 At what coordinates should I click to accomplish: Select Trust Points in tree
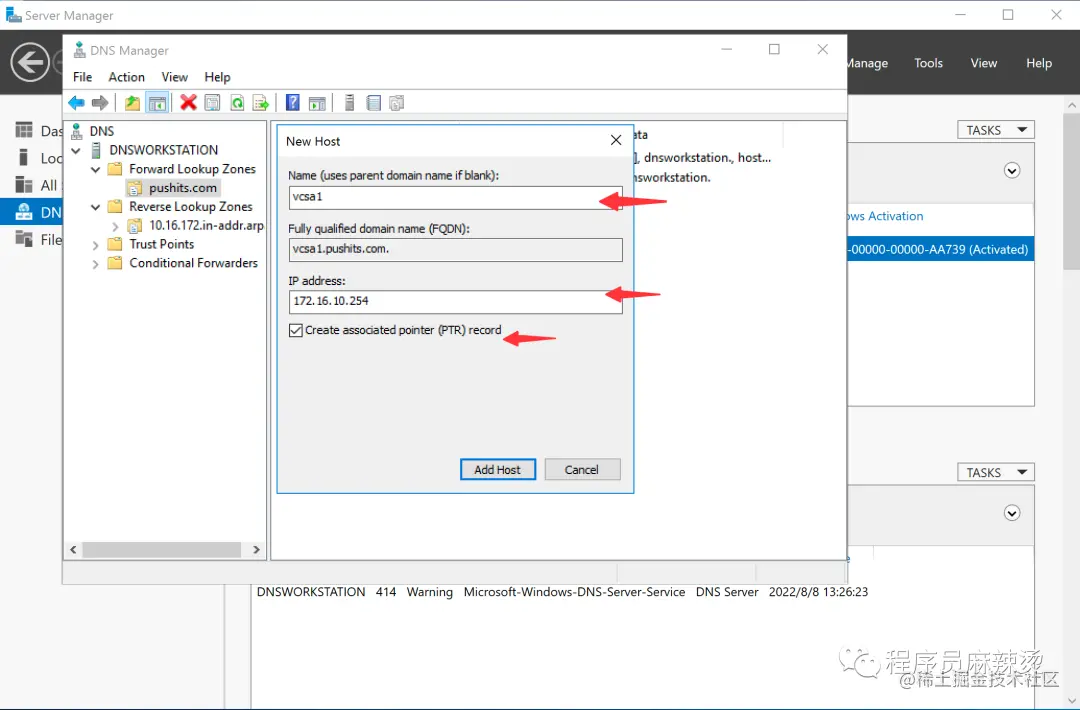point(161,244)
